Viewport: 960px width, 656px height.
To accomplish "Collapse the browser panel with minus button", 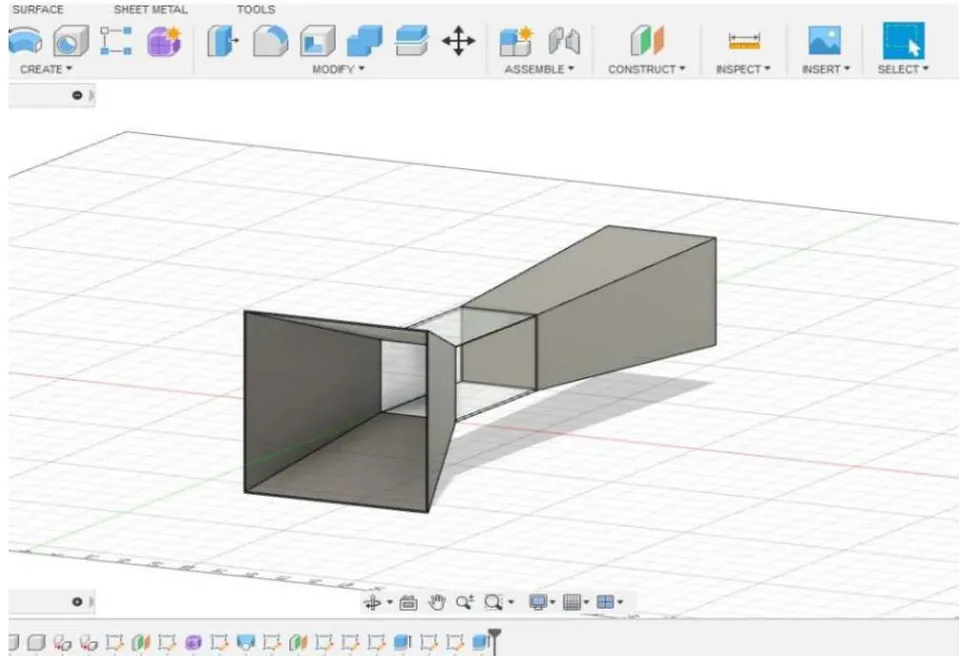I will tap(77, 95).
